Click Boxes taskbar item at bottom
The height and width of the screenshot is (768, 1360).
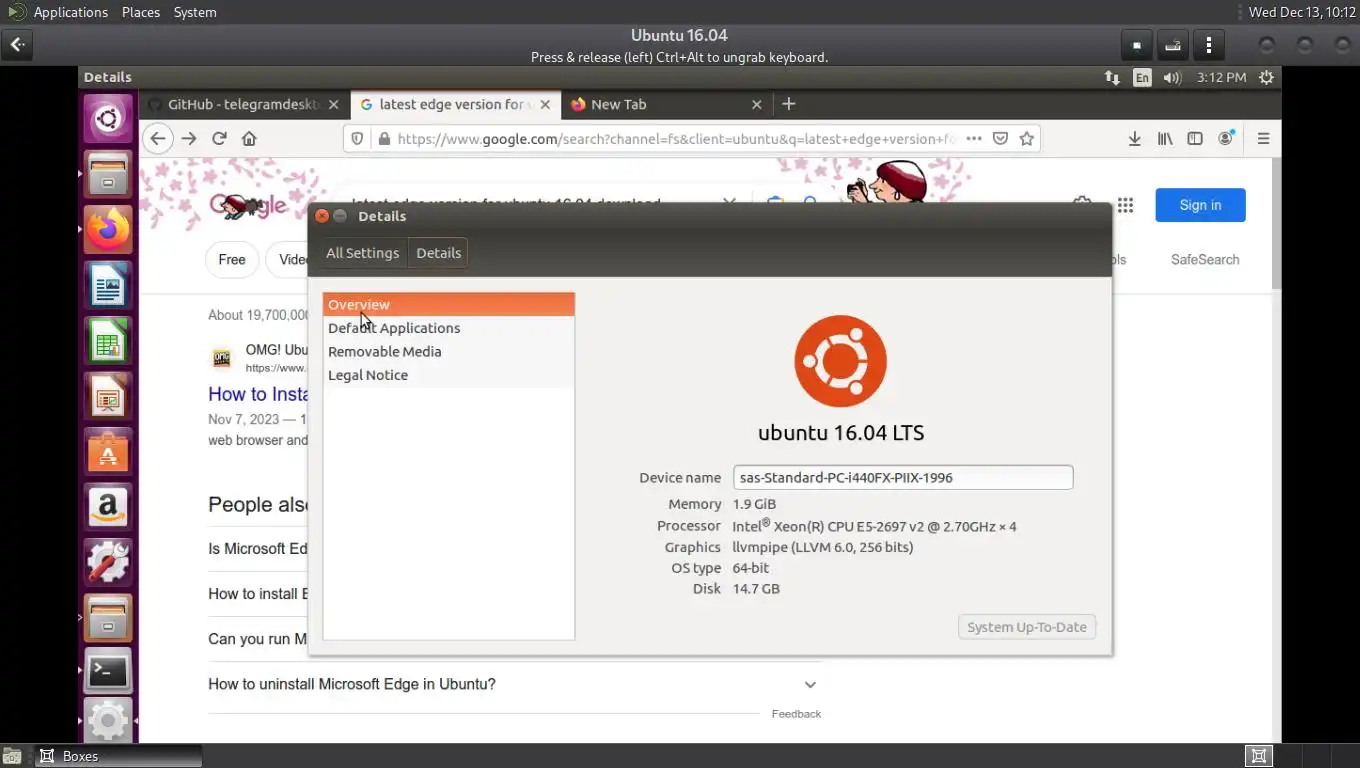(x=117, y=756)
